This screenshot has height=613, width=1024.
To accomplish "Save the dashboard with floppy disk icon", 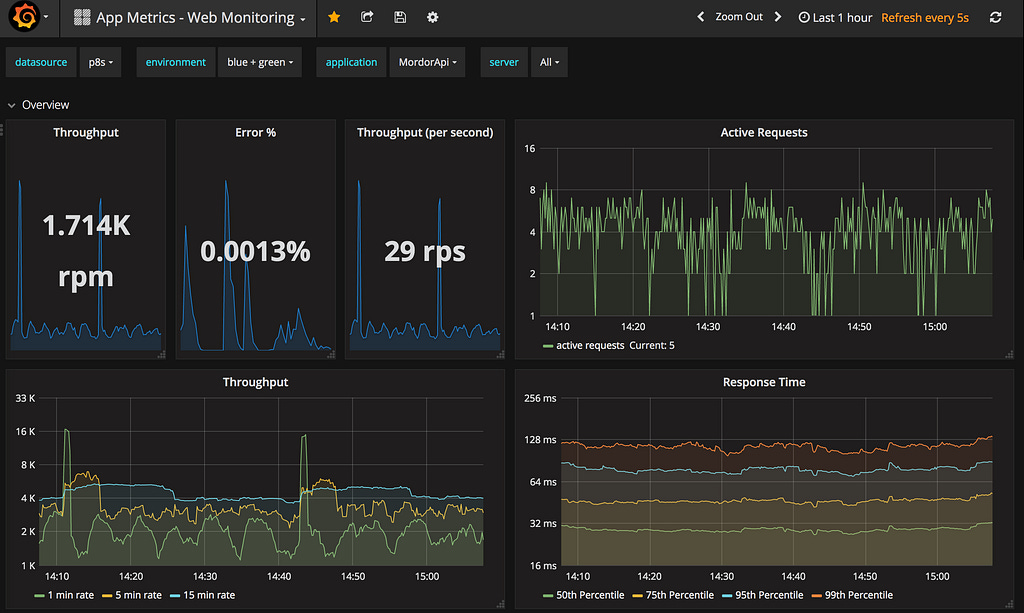I will 400,17.
